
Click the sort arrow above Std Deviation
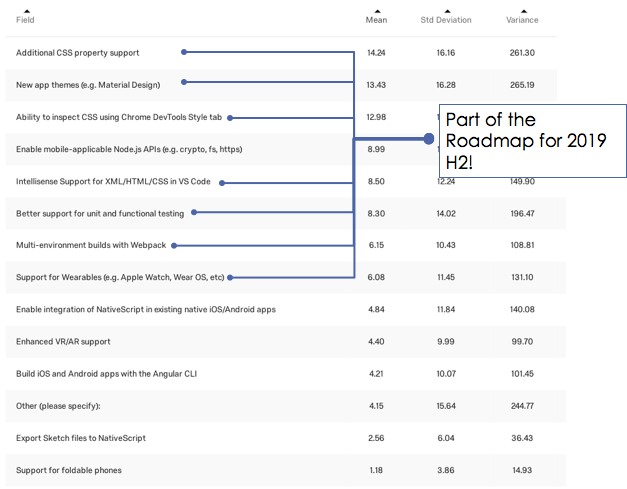point(446,11)
